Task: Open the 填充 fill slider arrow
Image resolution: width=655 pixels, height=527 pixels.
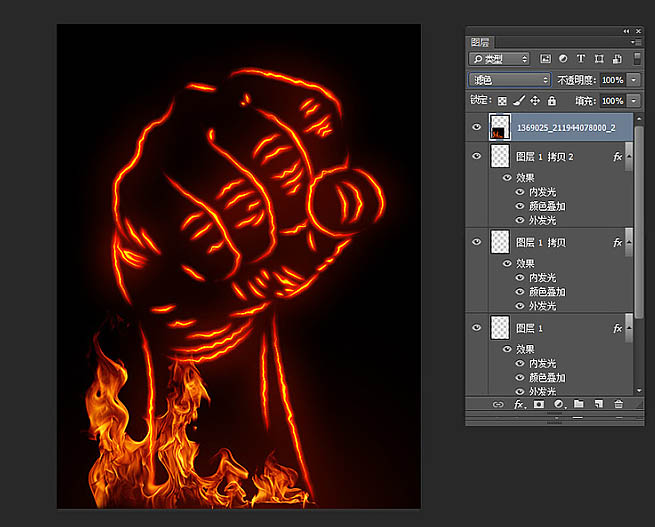Action: point(634,101)
